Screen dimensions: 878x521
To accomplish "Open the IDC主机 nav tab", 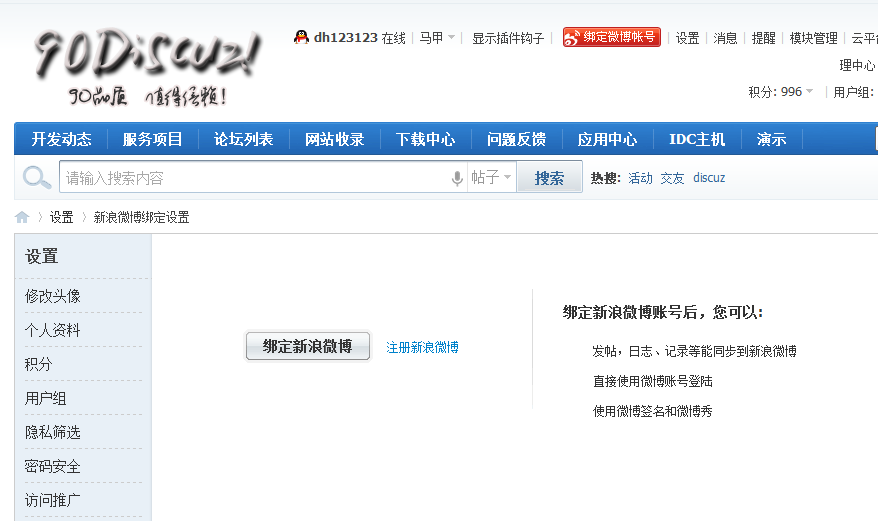I will (x=697, y=139).
